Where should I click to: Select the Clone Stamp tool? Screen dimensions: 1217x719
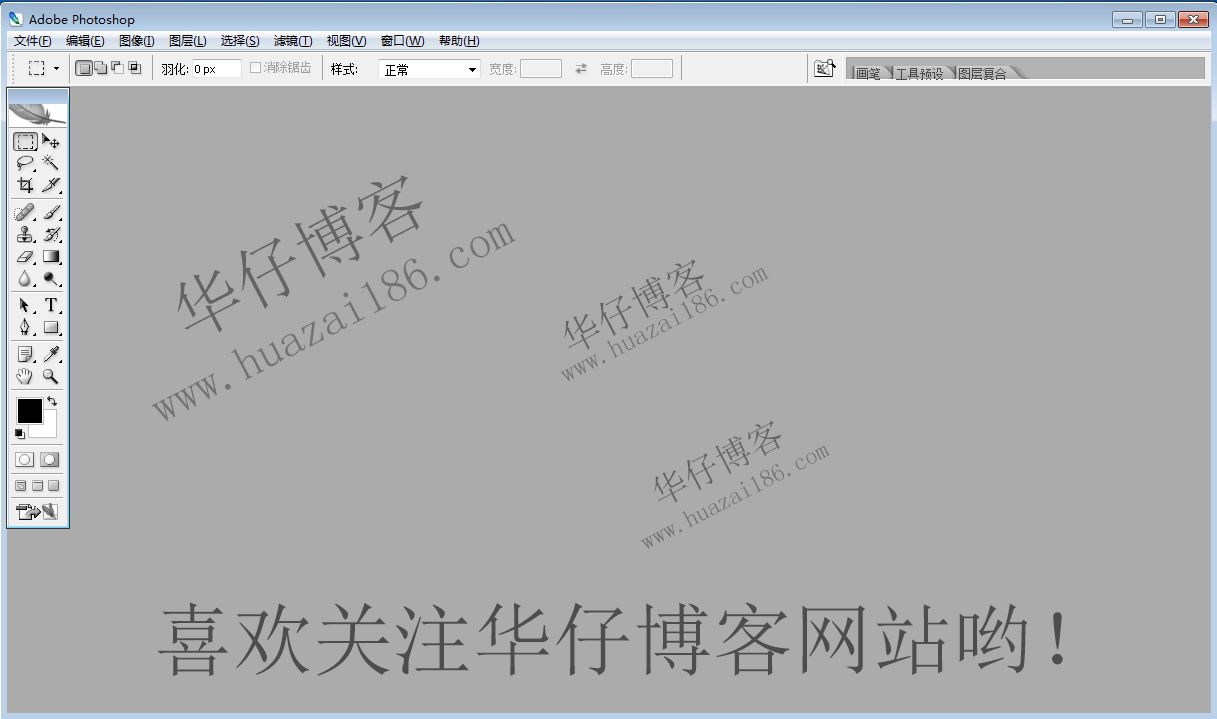click(x=25, y=234)
